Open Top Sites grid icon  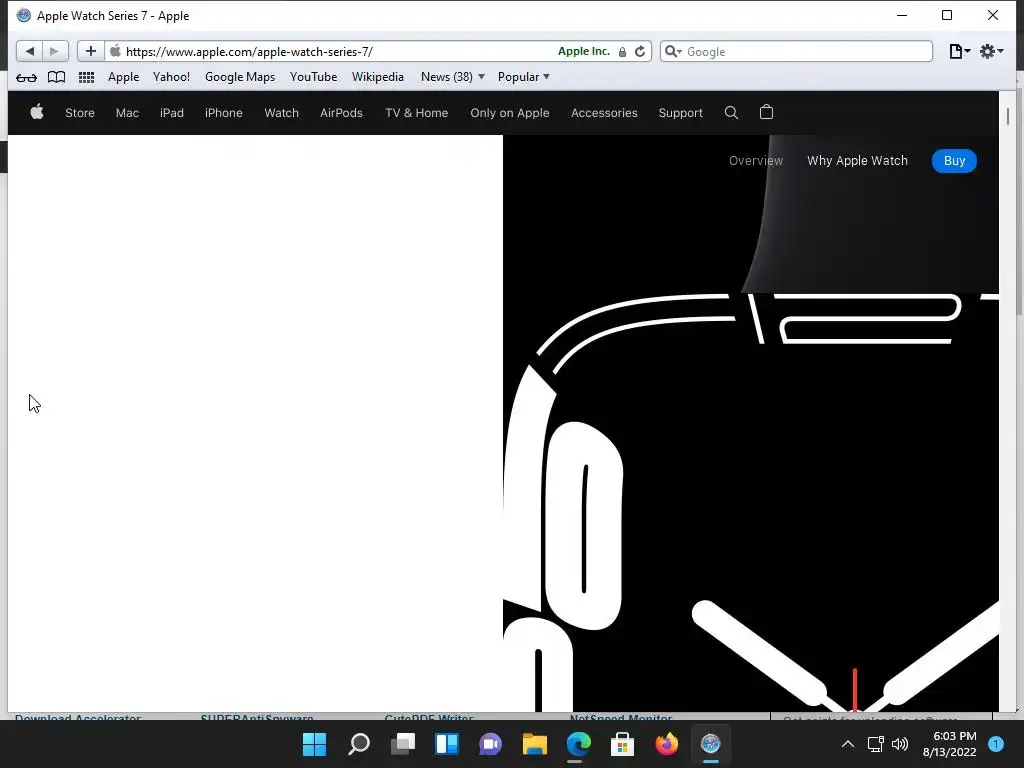(x=86, y=77)
